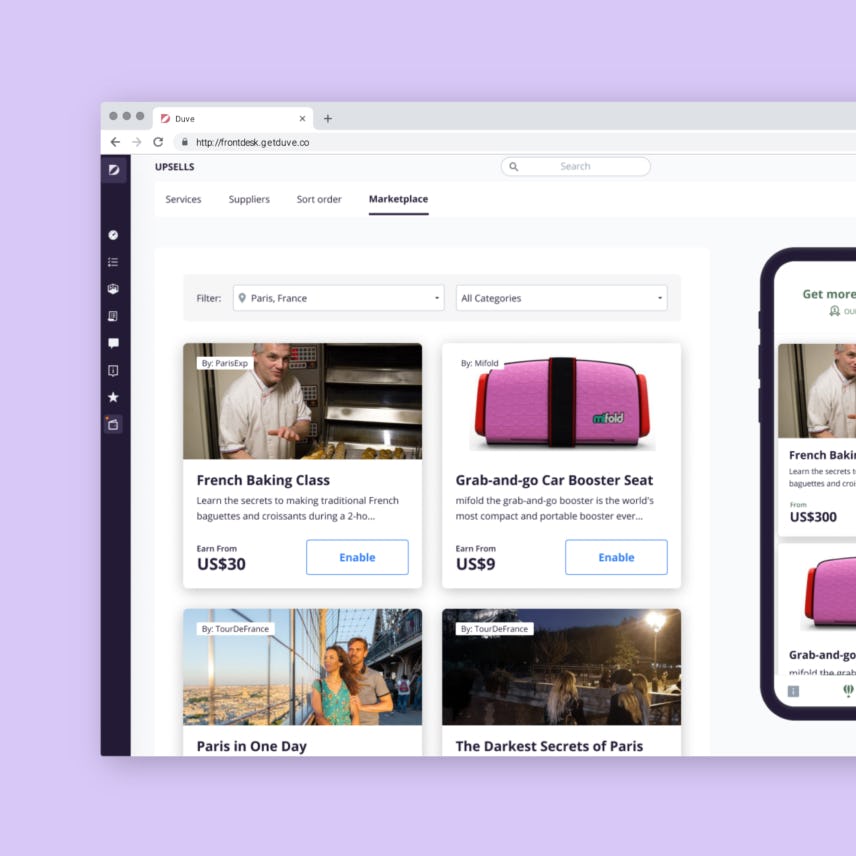
Task: Click the browser reload button
Action: 158,142
